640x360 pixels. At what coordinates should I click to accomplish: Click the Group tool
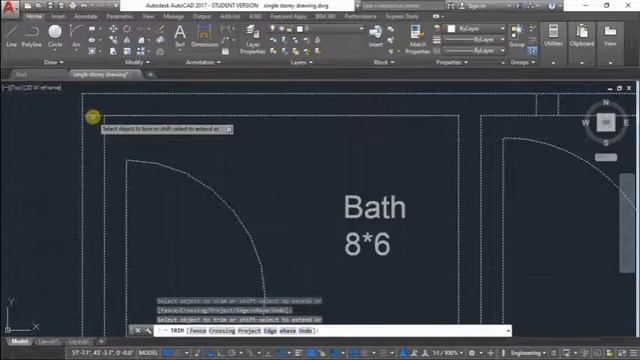(517, 36)
